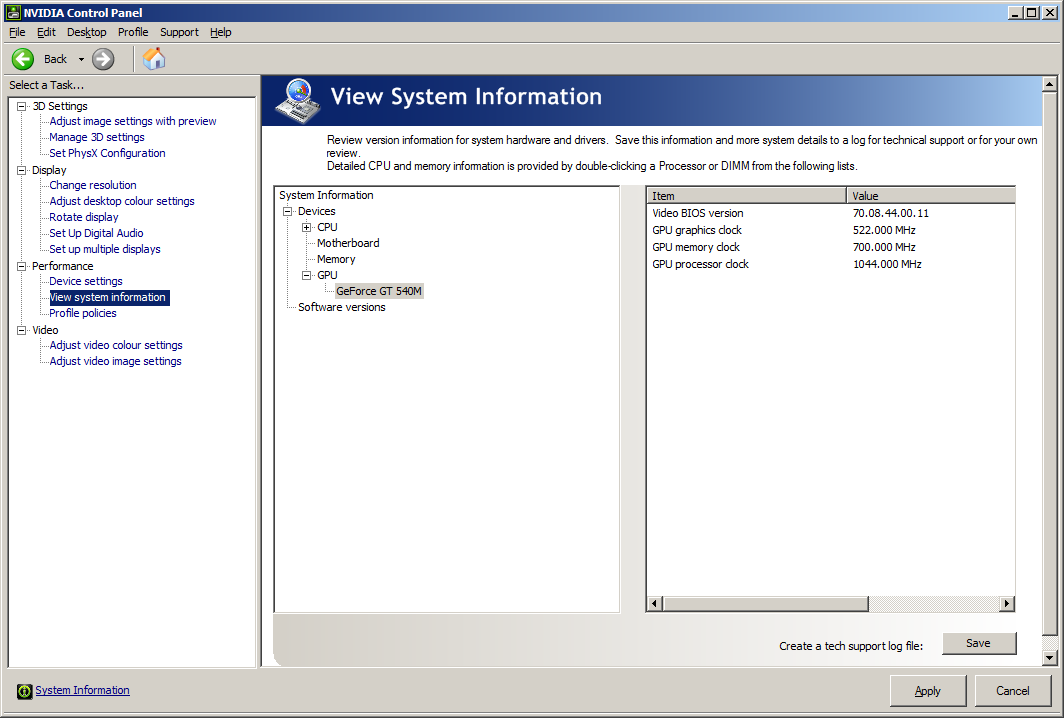Select the GPU graphics clock row

[x=831, y=230]
